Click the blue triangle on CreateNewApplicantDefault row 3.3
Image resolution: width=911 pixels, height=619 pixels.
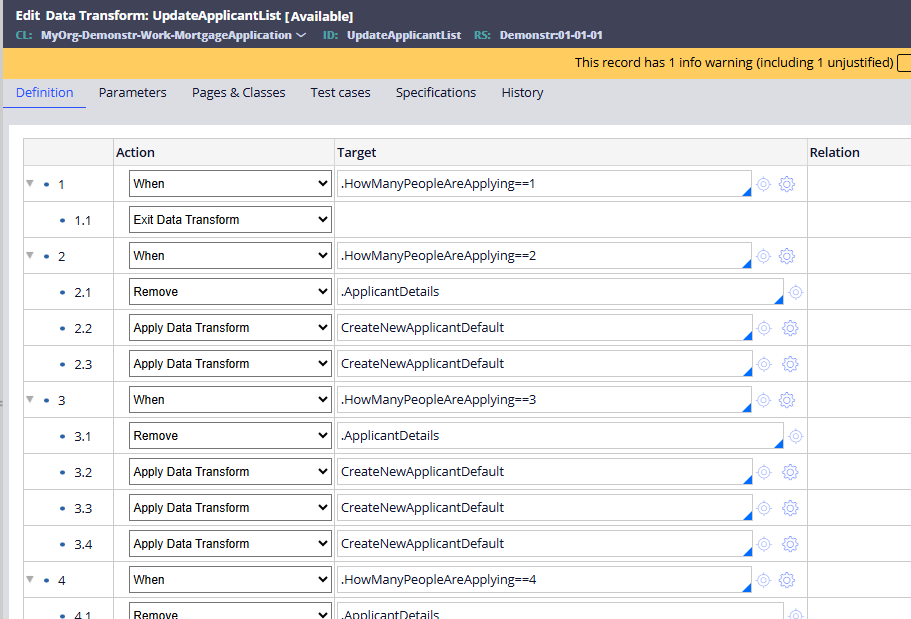(751, 515)
